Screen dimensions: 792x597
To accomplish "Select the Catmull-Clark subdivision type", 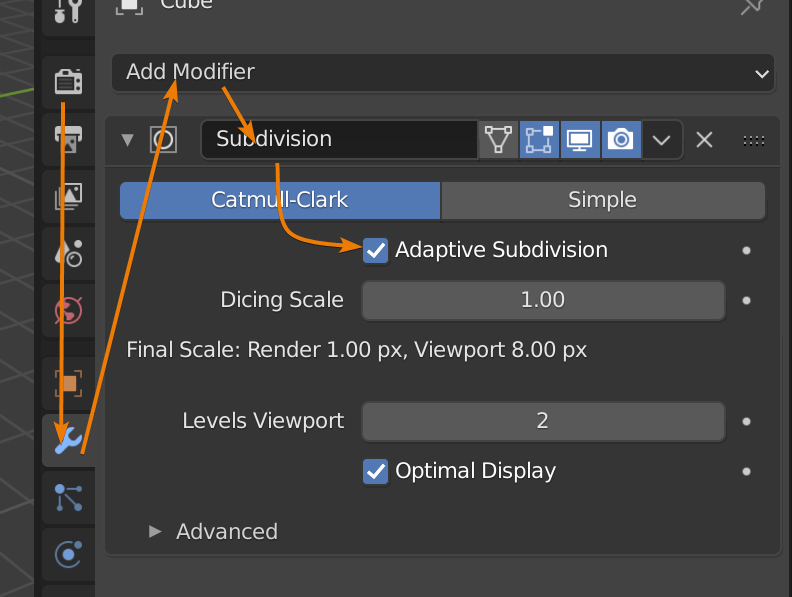I will click(280, 200).
